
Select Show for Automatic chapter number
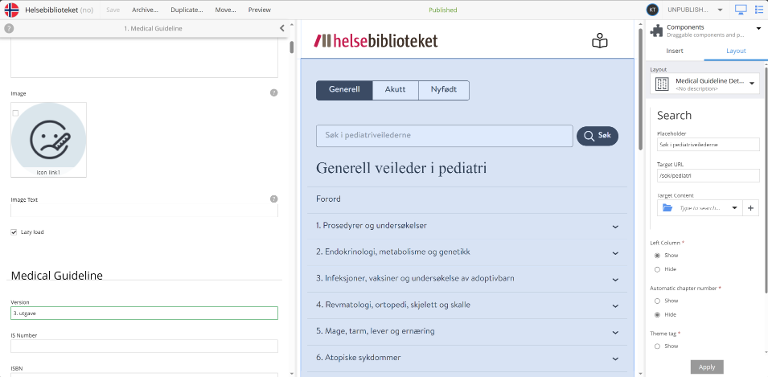click(657, 301)
